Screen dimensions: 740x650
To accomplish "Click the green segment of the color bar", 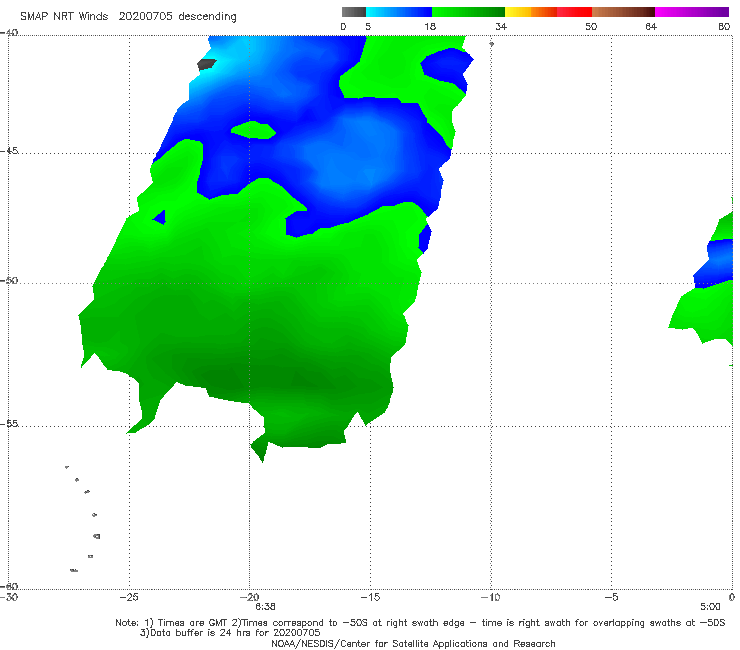I will click(x=468, y=12).
